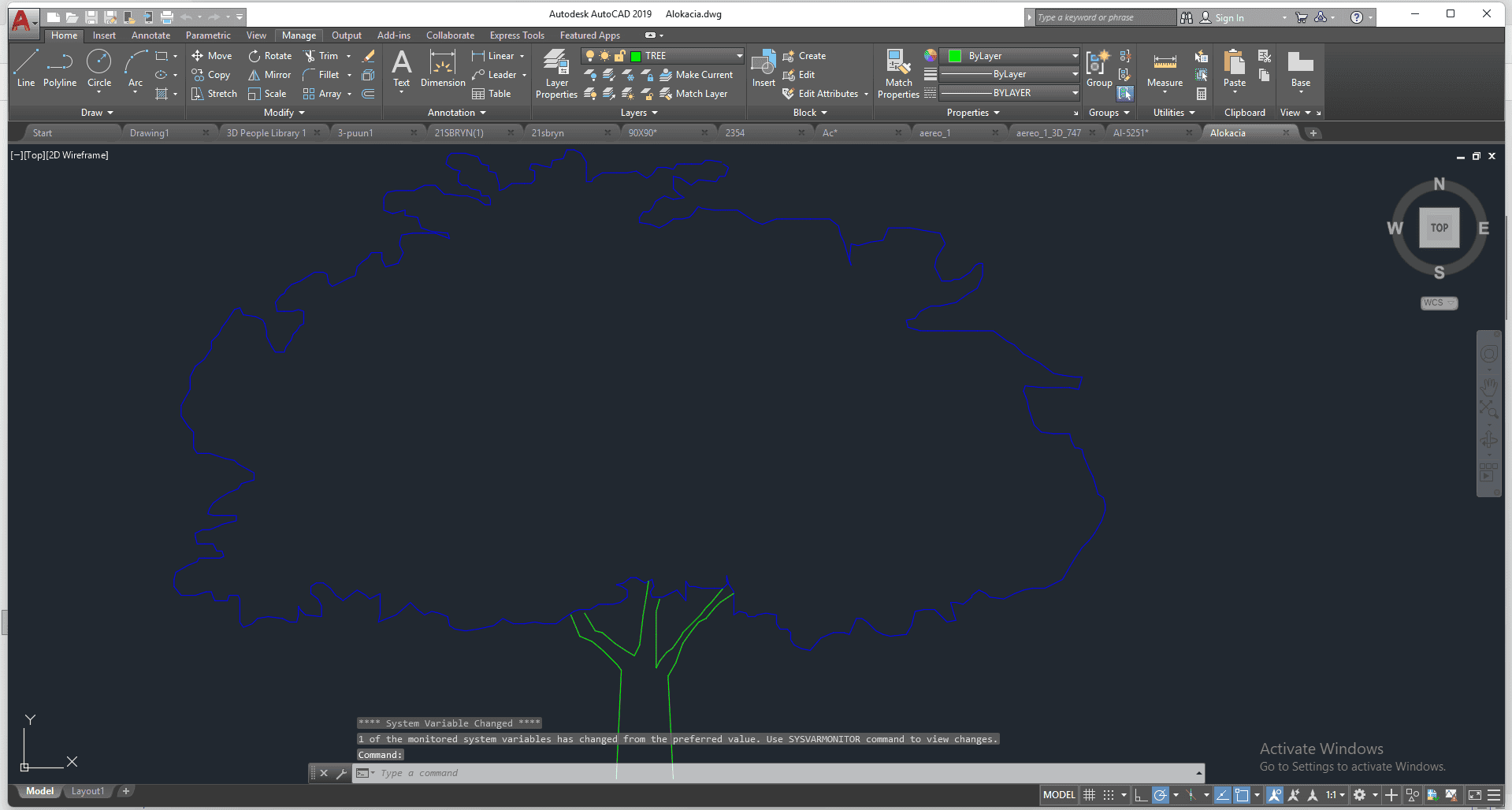Select the Text annotation tool

click(x=401, y=69)
